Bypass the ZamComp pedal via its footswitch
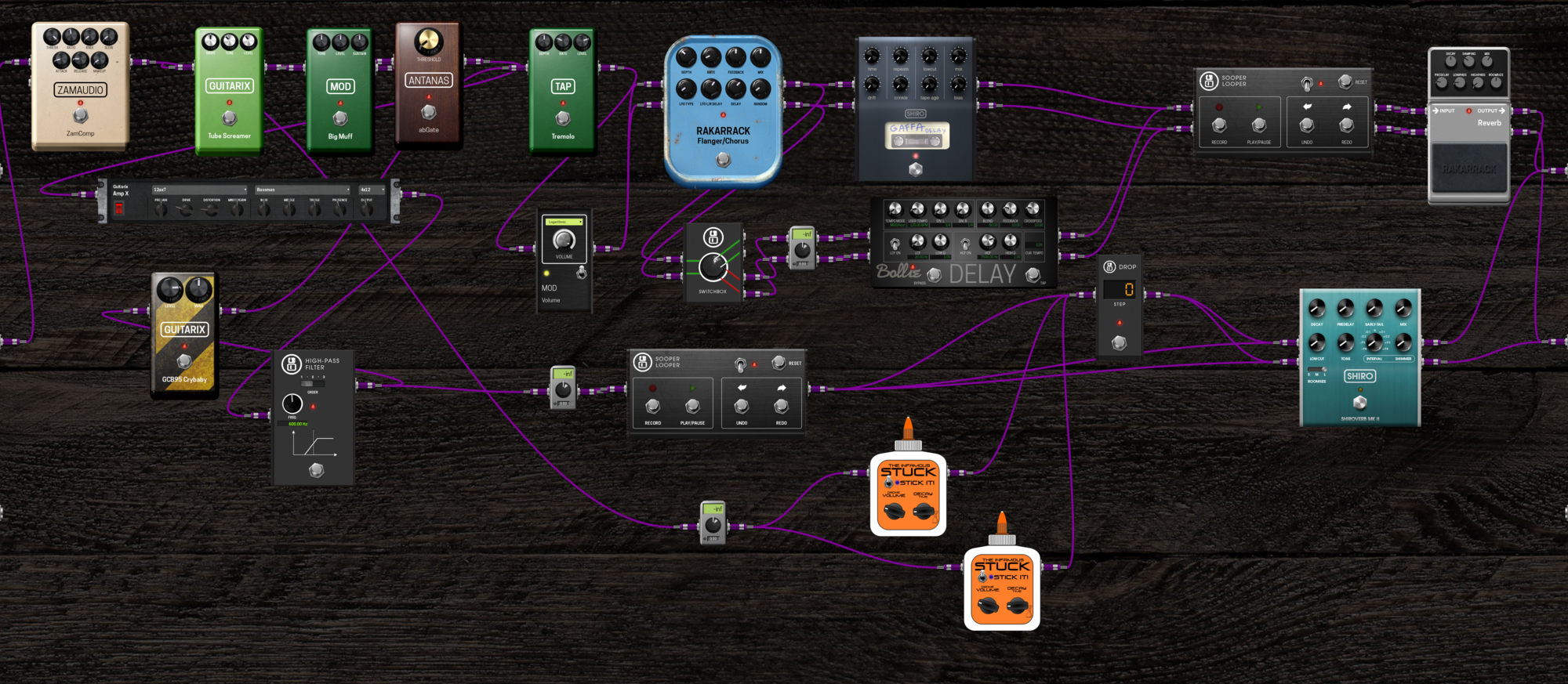 point(80,116)
